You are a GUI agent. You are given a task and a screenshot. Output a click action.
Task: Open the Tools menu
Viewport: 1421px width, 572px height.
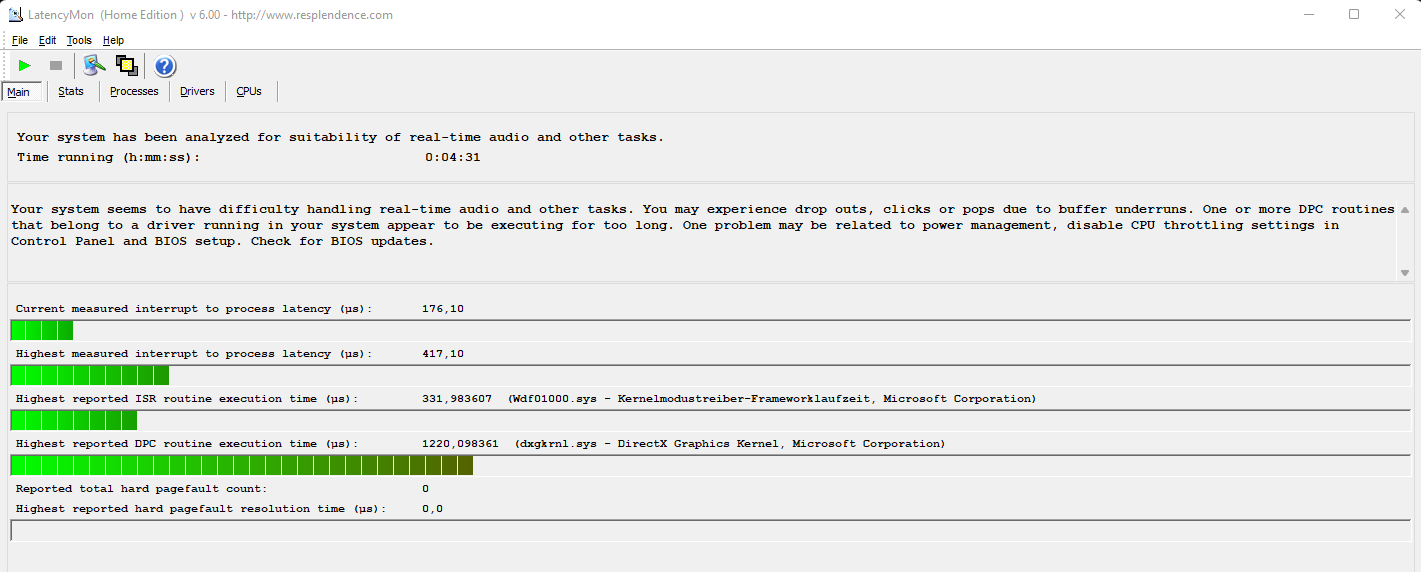click(79, 40)
